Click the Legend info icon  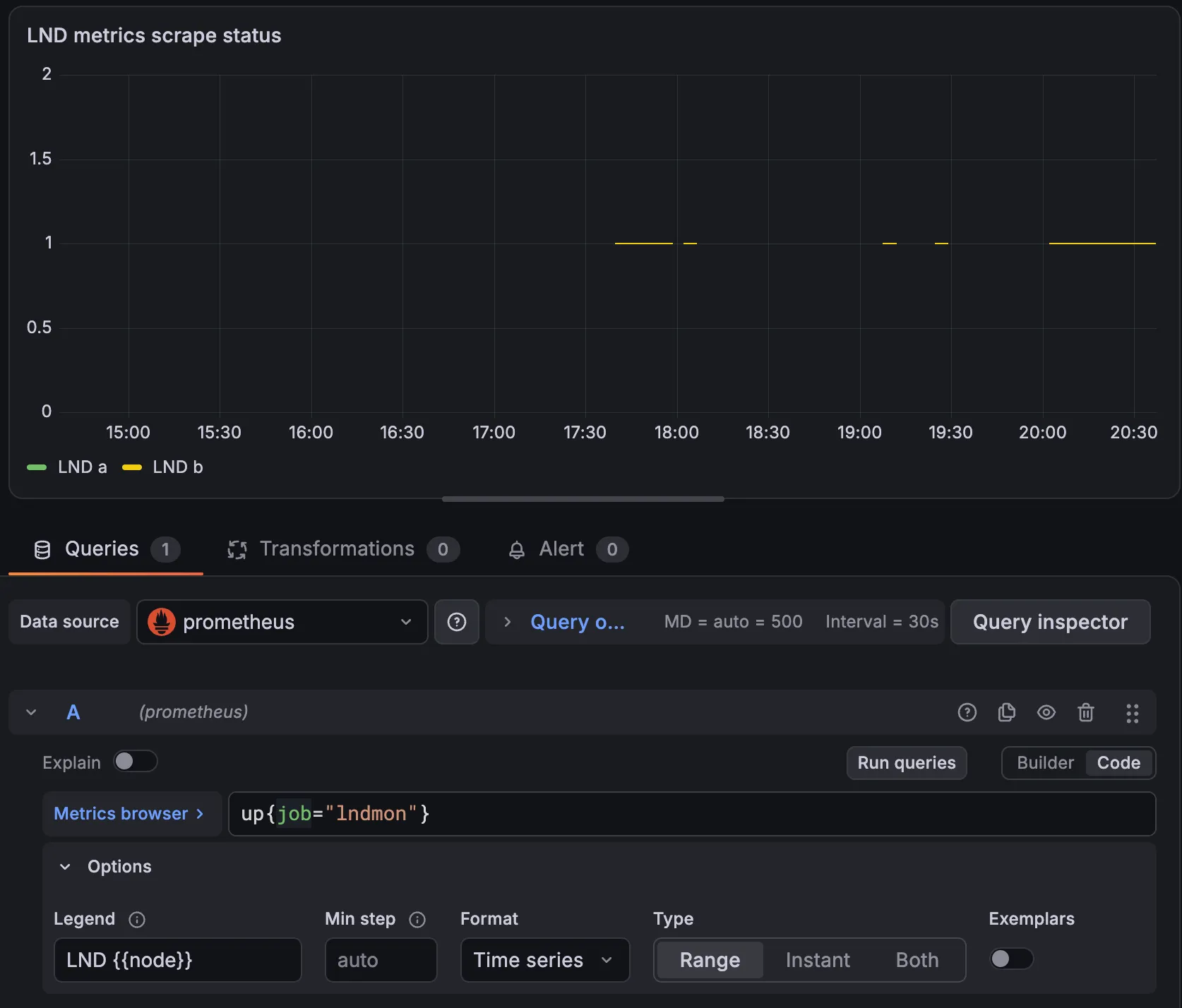137,919
